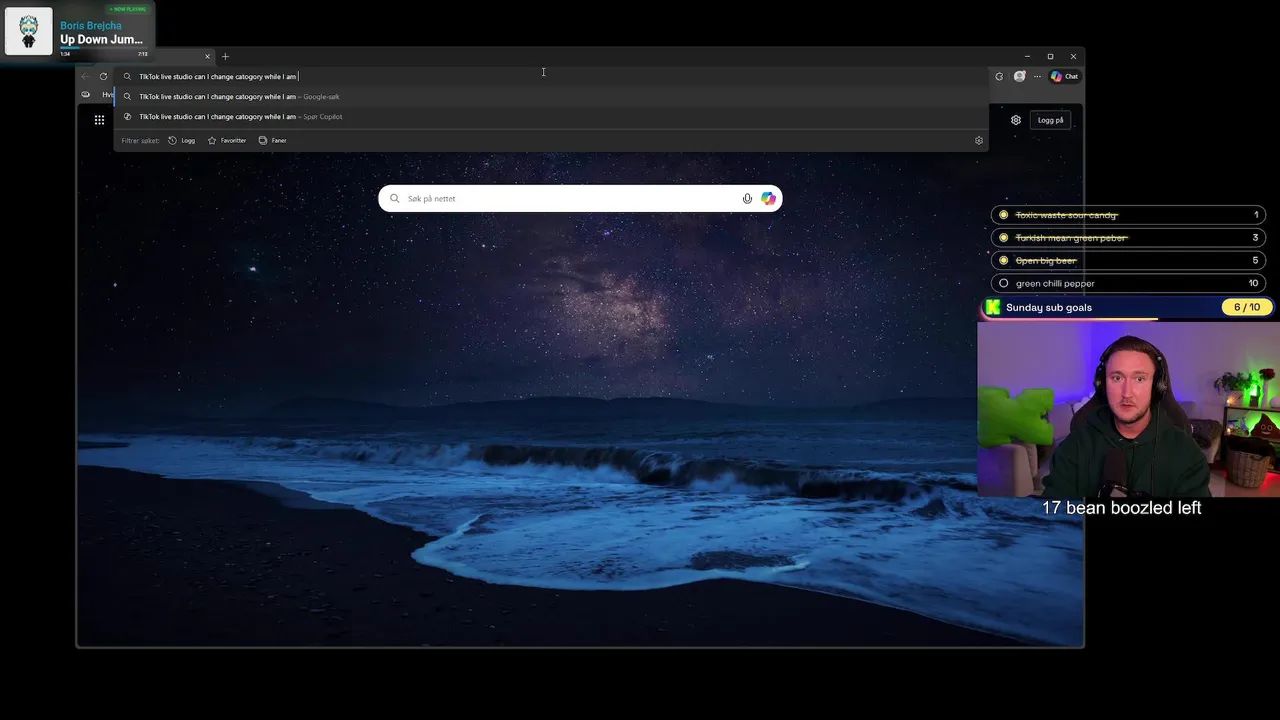Click the favorites bar icon left of Hvi
Viewport: 1280px width, 720px height.
click(x=86, y=94)
